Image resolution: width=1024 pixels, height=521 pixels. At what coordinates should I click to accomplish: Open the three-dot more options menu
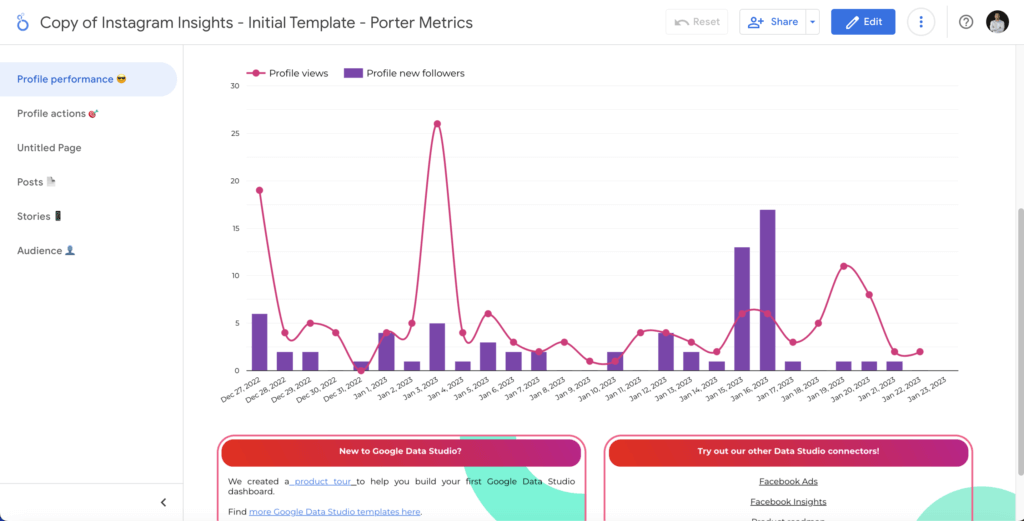pyautogui.click(x=921, y=22)
